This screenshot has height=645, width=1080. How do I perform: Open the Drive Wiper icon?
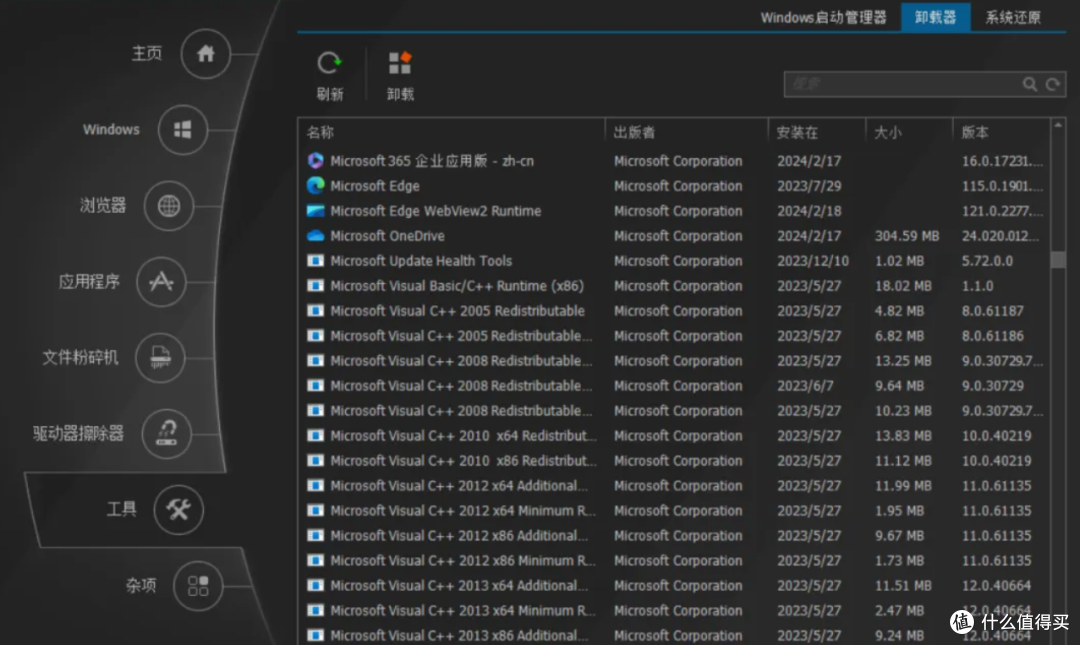[x=167, y=433]
